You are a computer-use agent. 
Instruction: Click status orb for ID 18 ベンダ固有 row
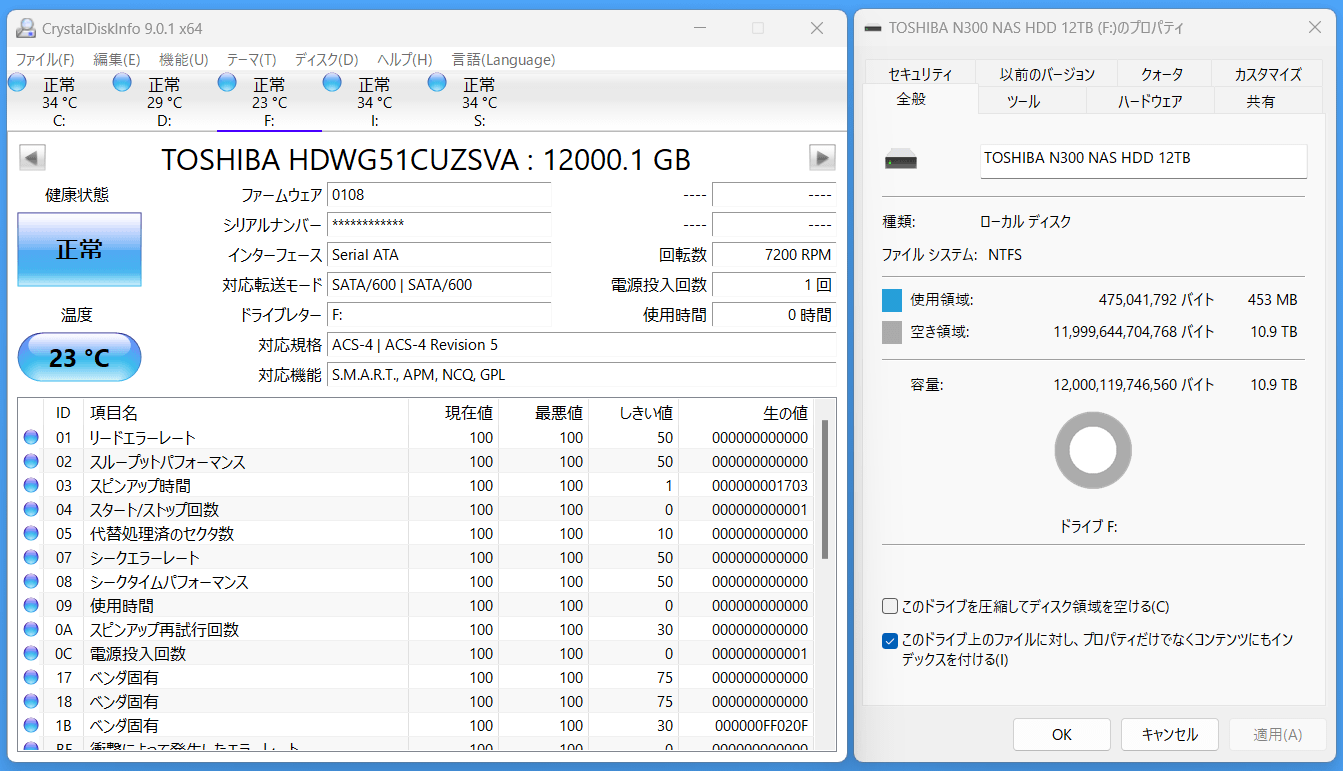tap(31, 702)
